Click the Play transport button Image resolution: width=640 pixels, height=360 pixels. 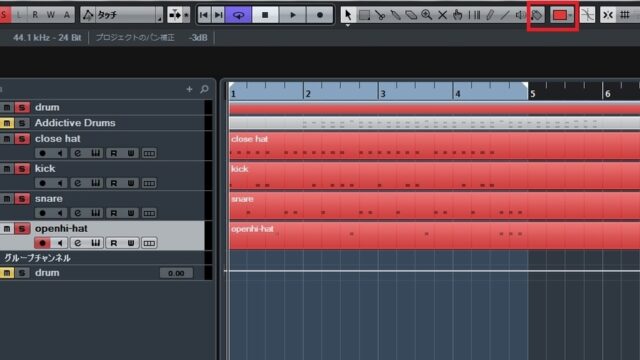(292, 15)
